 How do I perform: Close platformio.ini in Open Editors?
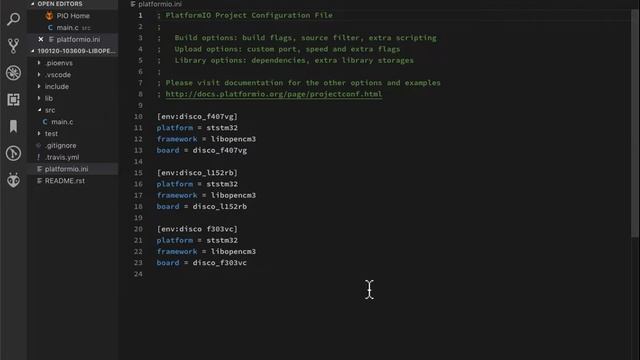[x=40, y=39]
